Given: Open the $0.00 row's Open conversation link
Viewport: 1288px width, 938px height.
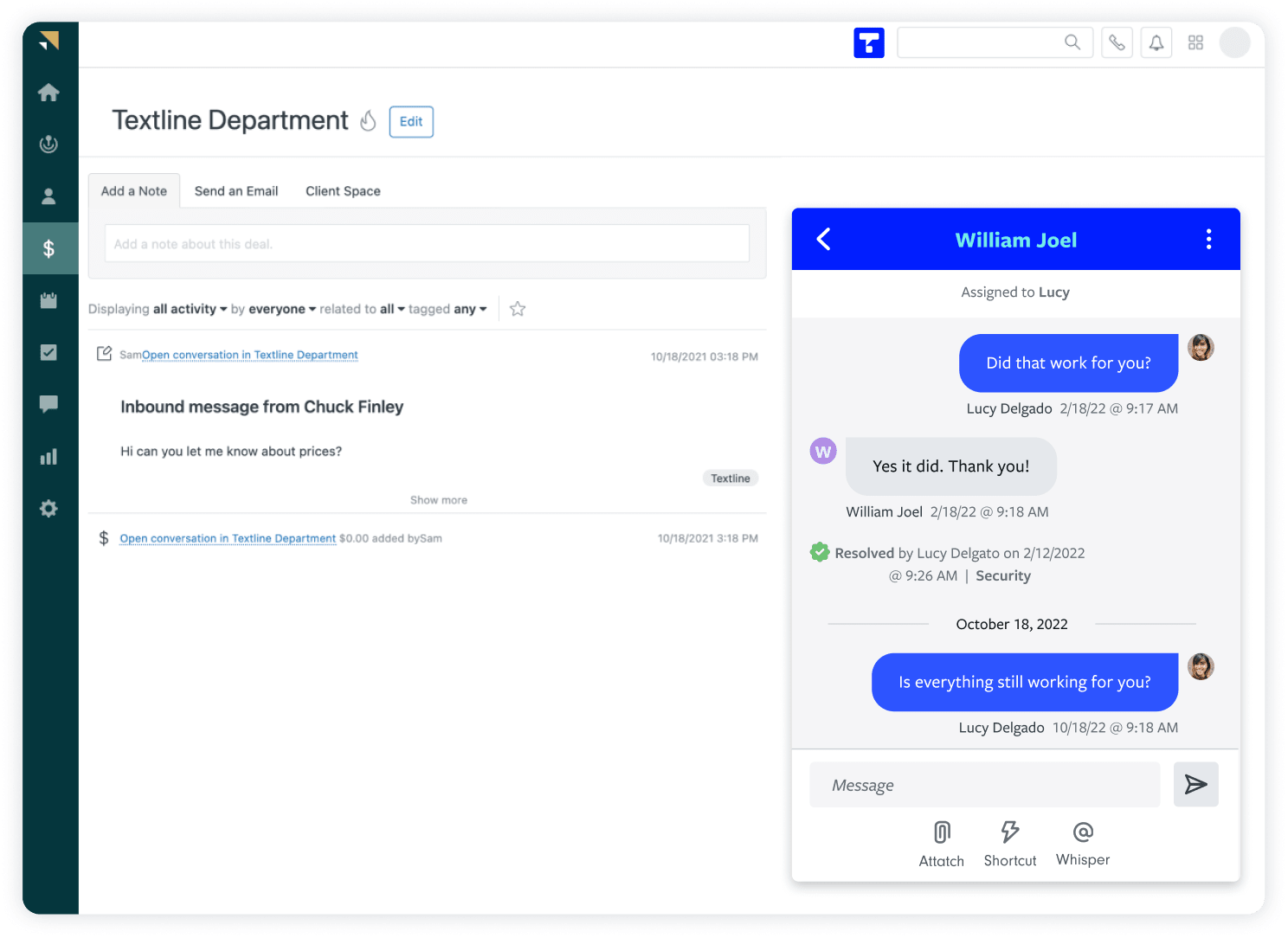Looking at the screenshot, I should tap(228, 538).
